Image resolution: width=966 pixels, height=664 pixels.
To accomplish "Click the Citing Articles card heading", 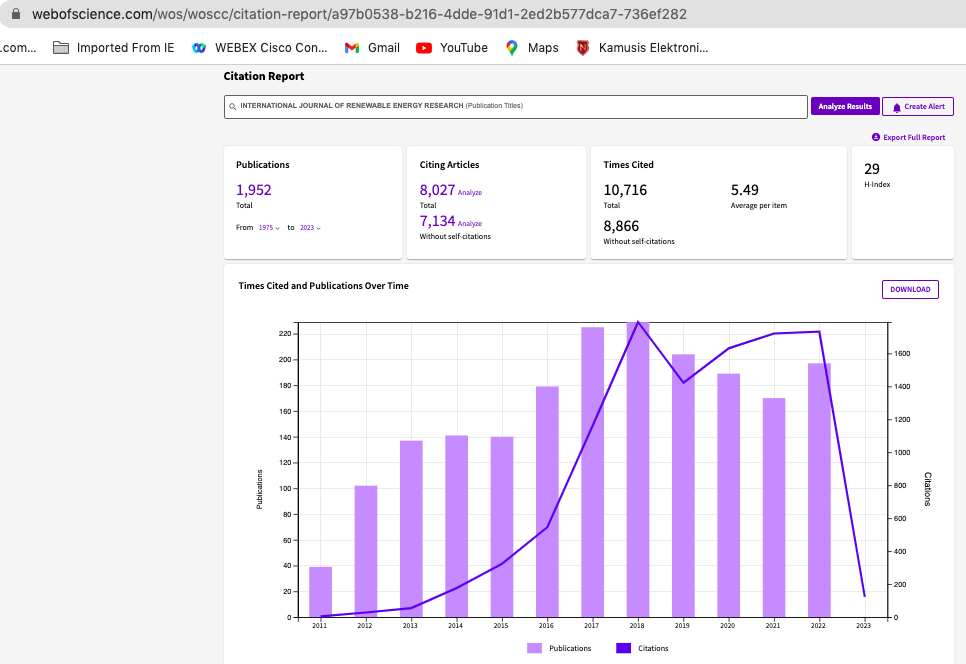I will coord(449,164).
